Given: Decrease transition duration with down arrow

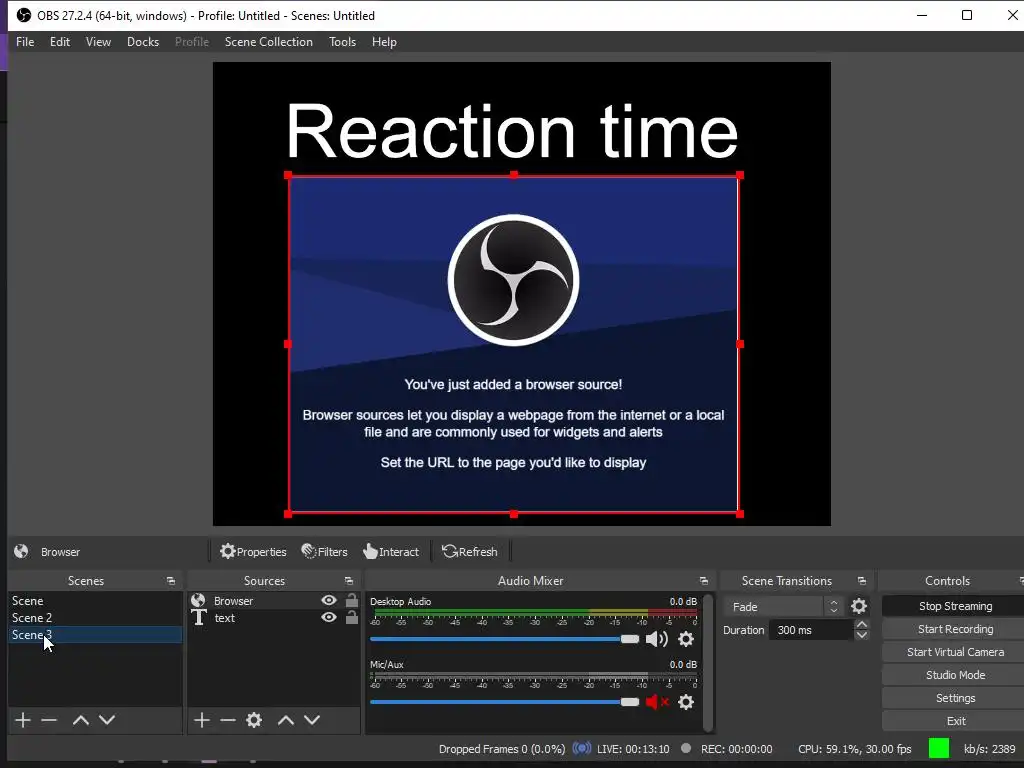Looking at the screenshot, I should point(861,635).
